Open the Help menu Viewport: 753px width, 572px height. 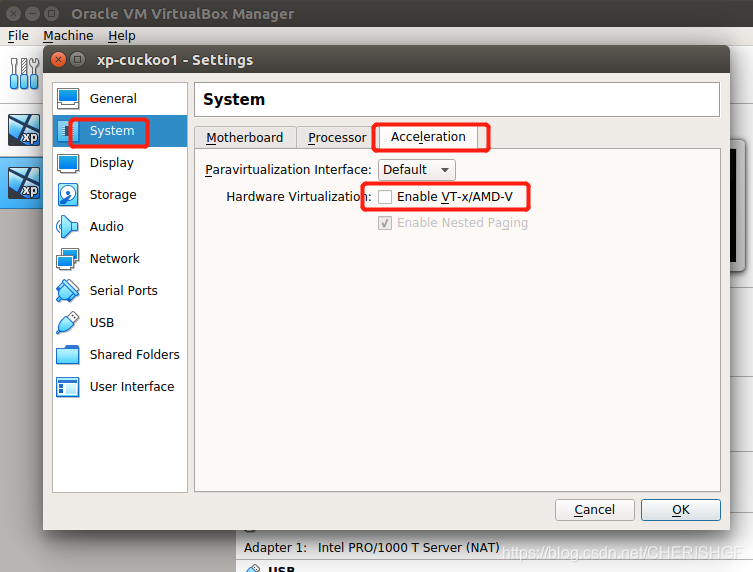[x=121, y=36]
